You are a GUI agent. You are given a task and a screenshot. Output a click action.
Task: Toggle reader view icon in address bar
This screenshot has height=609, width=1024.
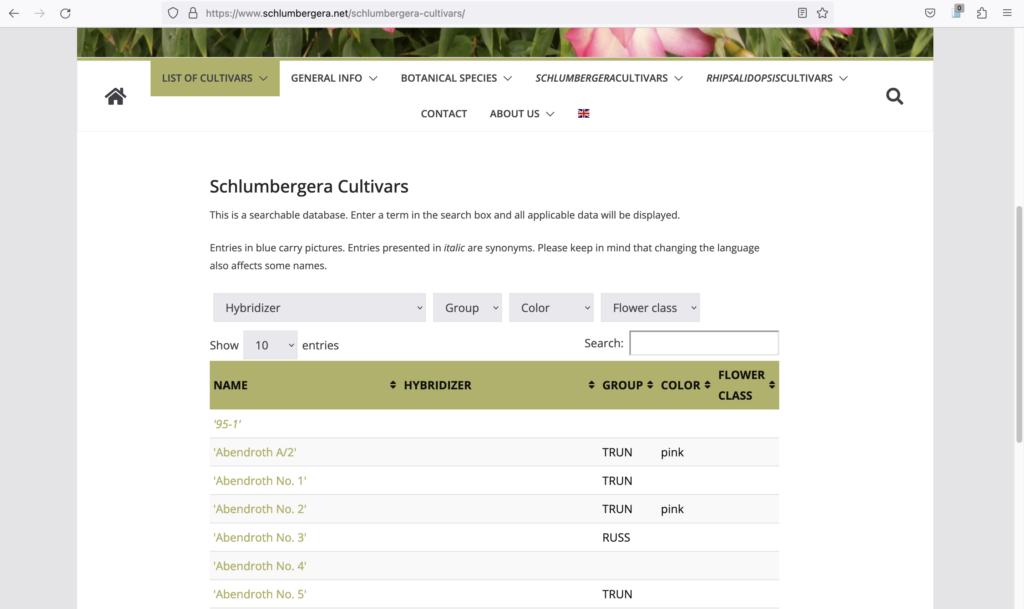802,13
